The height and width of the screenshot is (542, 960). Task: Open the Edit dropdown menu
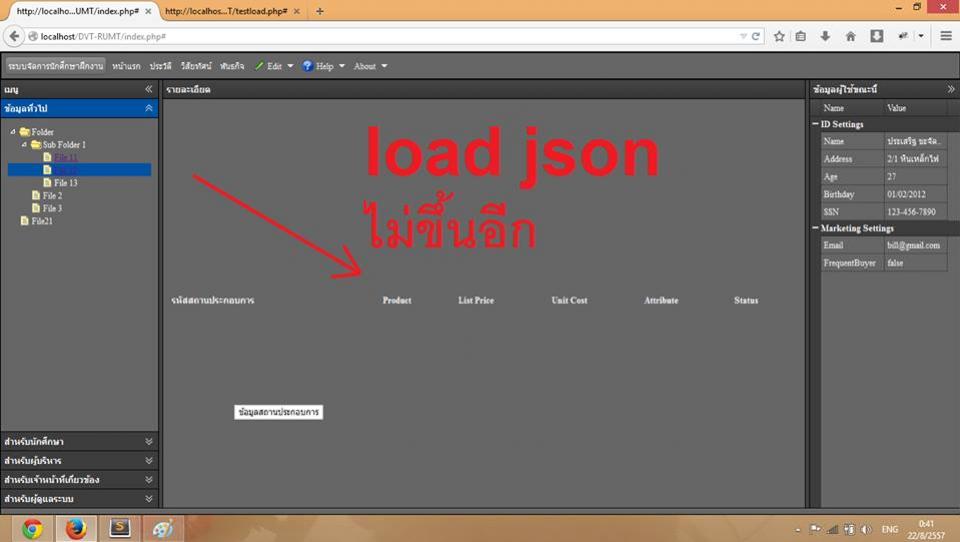point(274,66)
